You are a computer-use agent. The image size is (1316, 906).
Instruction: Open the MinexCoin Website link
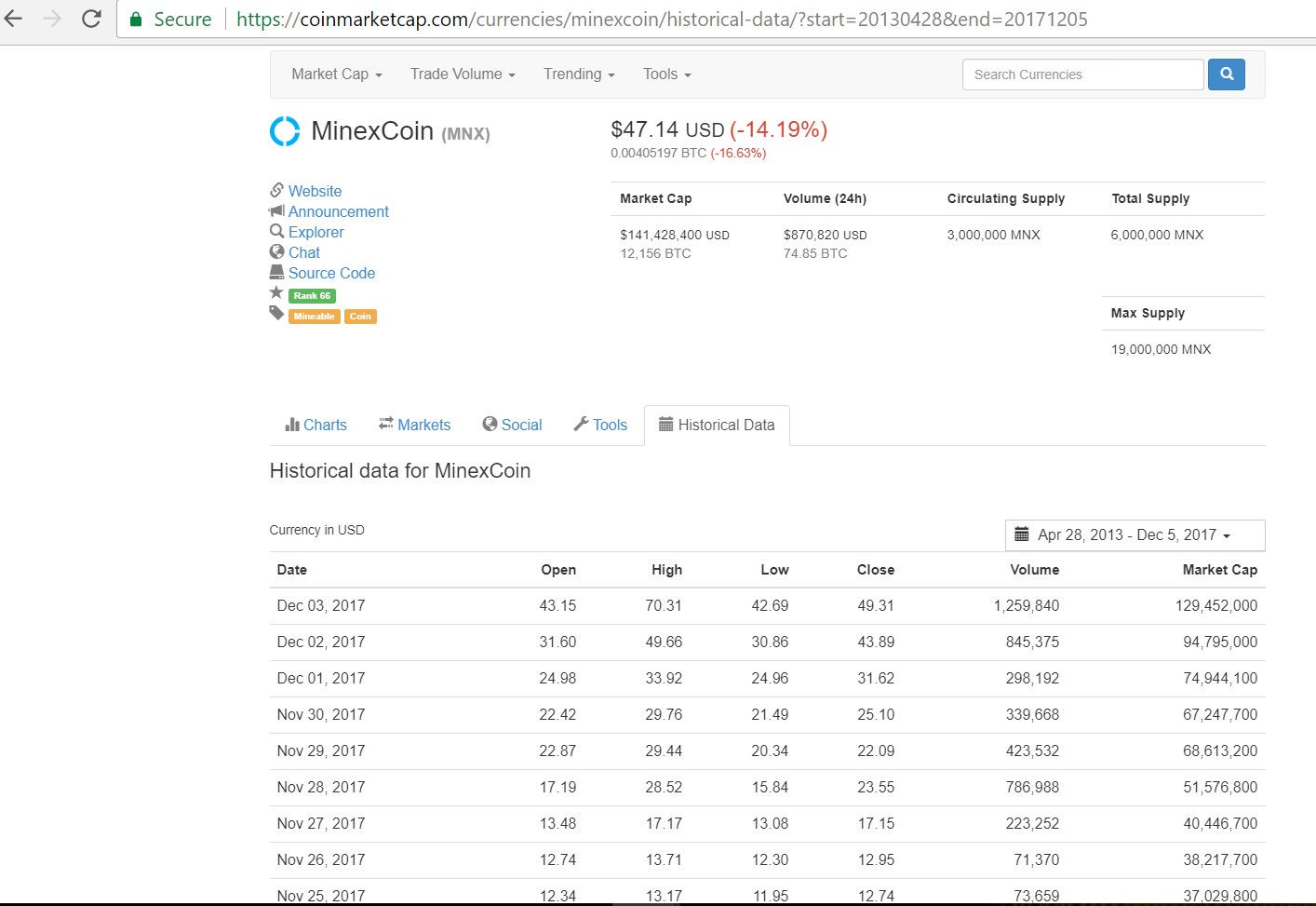coord(315,191)
